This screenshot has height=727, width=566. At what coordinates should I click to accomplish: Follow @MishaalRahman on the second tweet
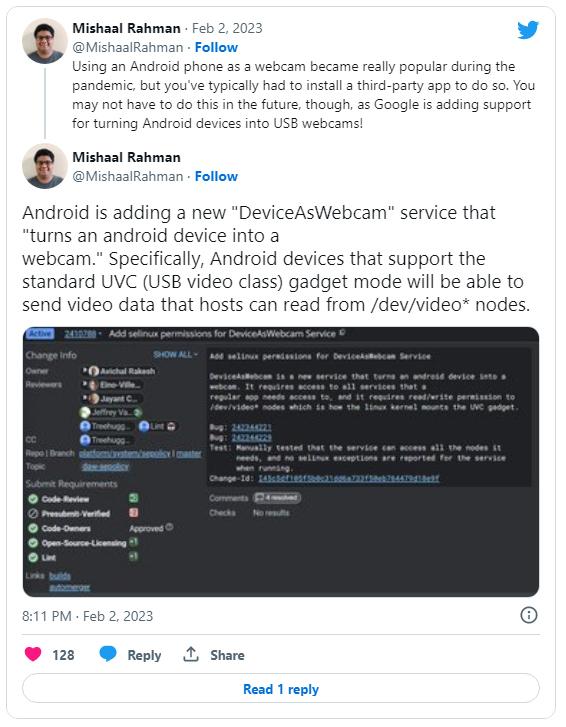(x=216, y=176)
